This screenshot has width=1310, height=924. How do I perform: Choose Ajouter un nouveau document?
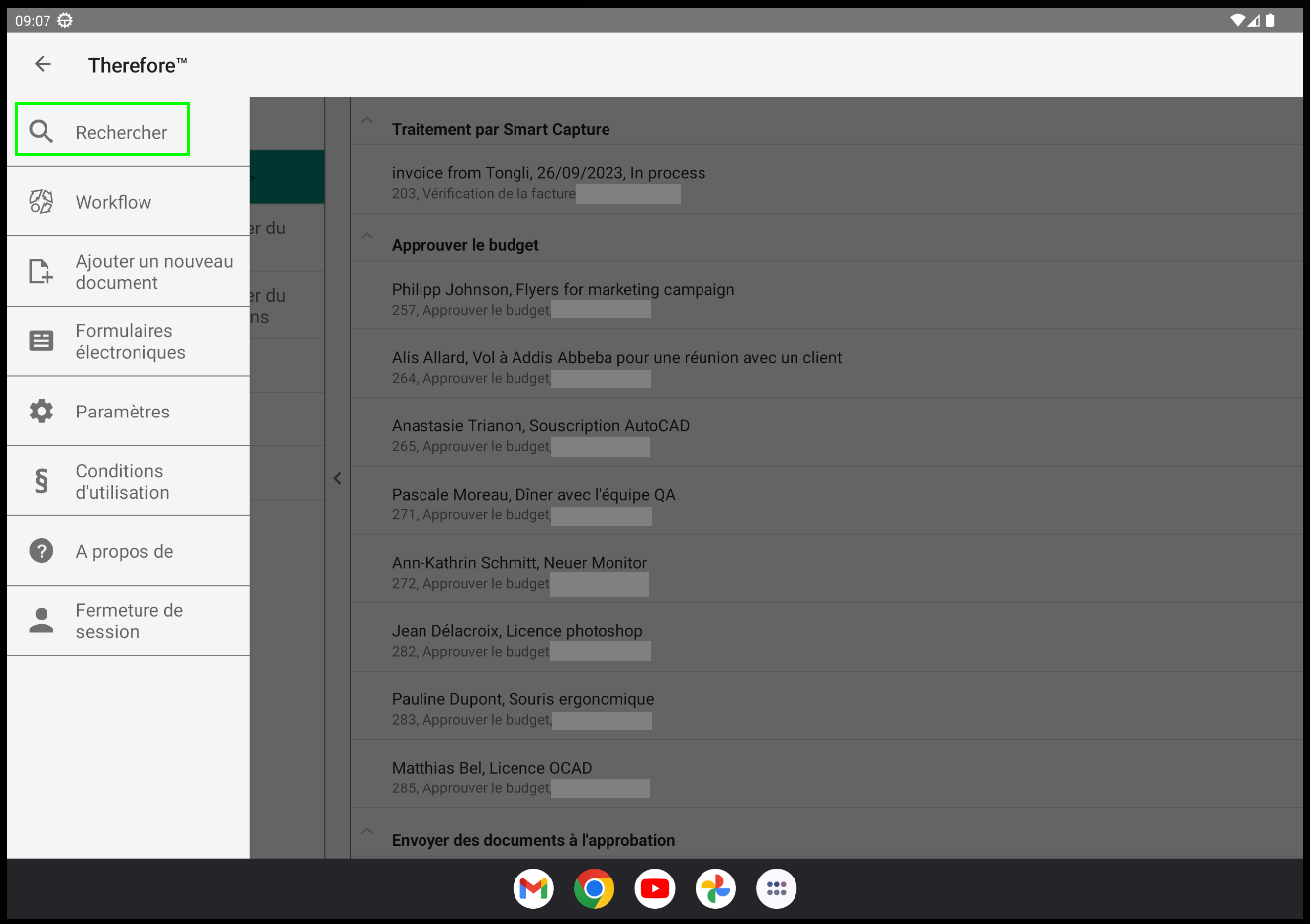pyautogui.click(x=129, y=271)
